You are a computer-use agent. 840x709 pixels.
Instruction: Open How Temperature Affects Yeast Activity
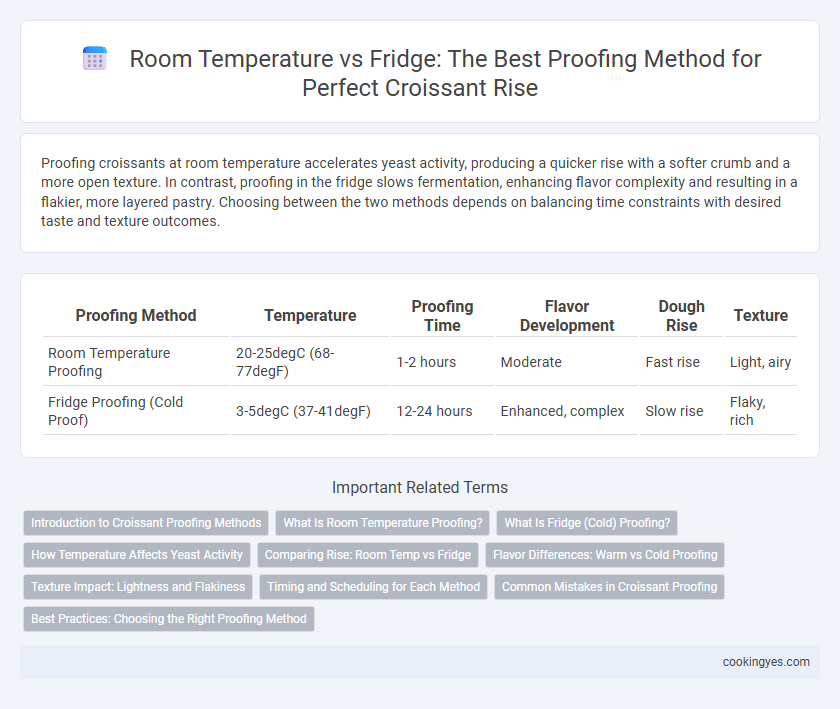pos(137,555)
